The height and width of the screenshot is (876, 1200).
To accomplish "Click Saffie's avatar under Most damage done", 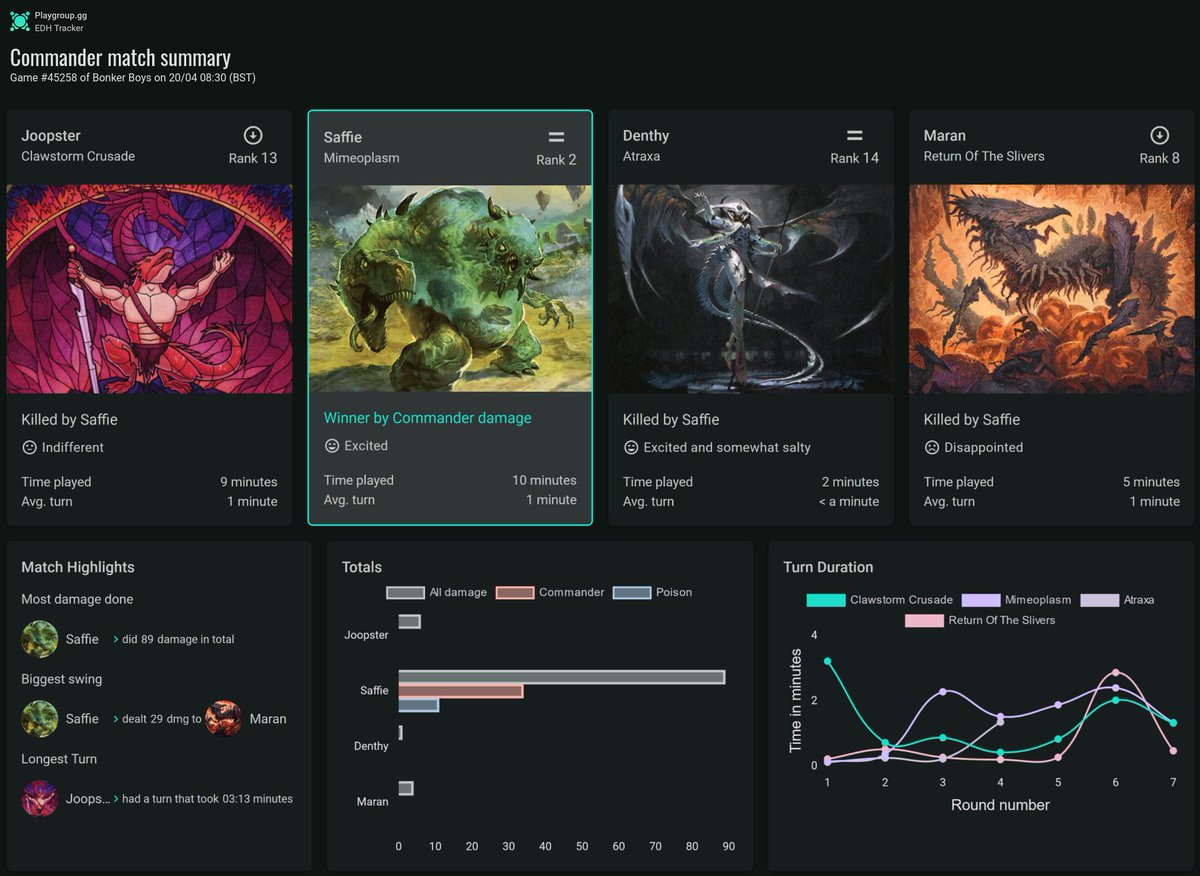I will point(40,639).
